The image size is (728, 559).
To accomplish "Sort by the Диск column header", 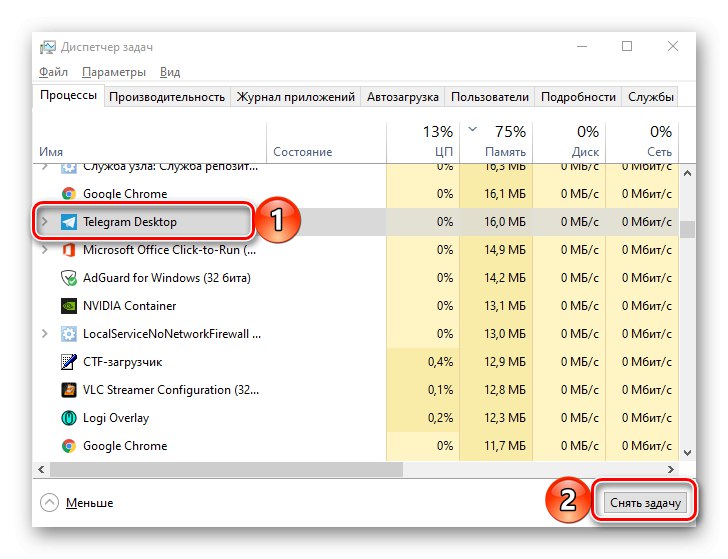I will 569,142.
